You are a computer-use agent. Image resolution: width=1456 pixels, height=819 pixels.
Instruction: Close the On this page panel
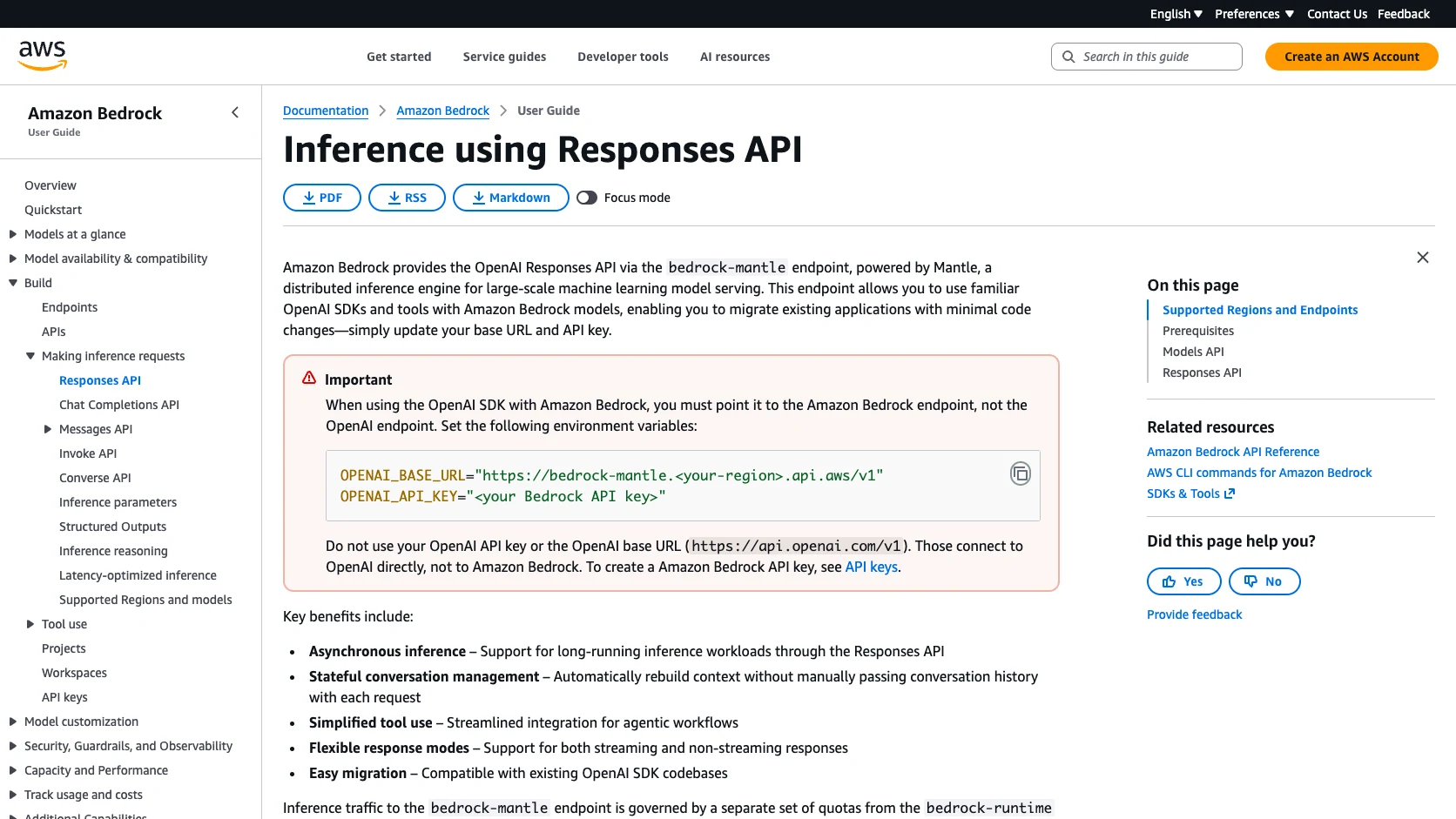1422,258
